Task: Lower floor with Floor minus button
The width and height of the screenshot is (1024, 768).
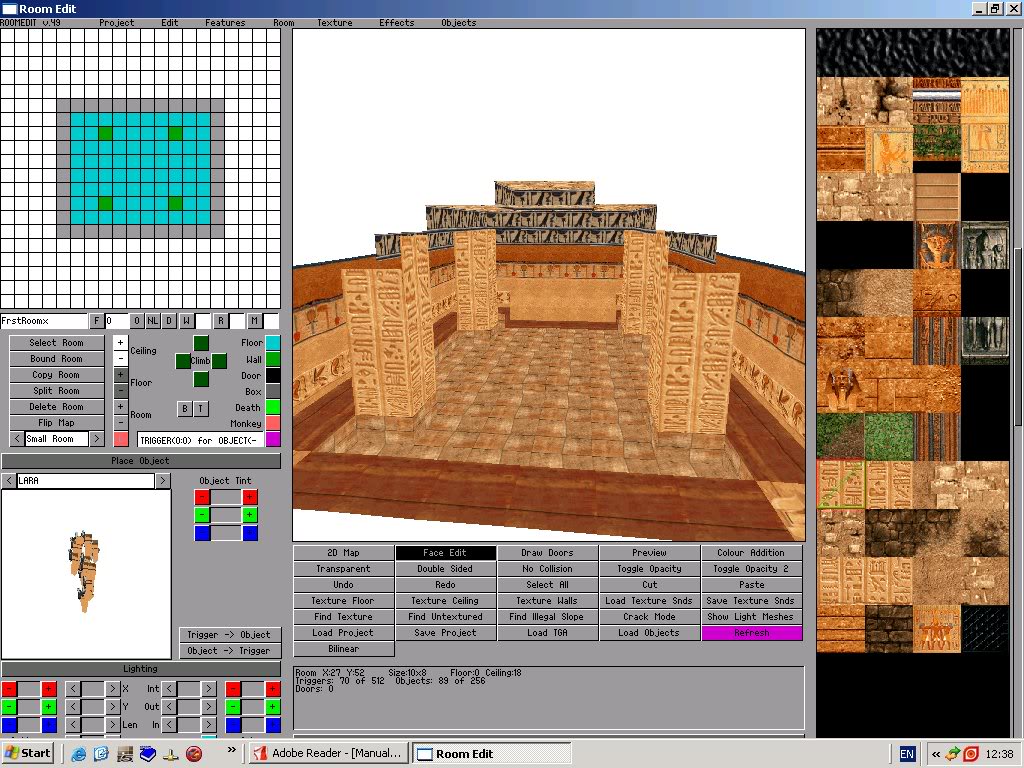Action: pyautogui.click(x=120, y=390)
